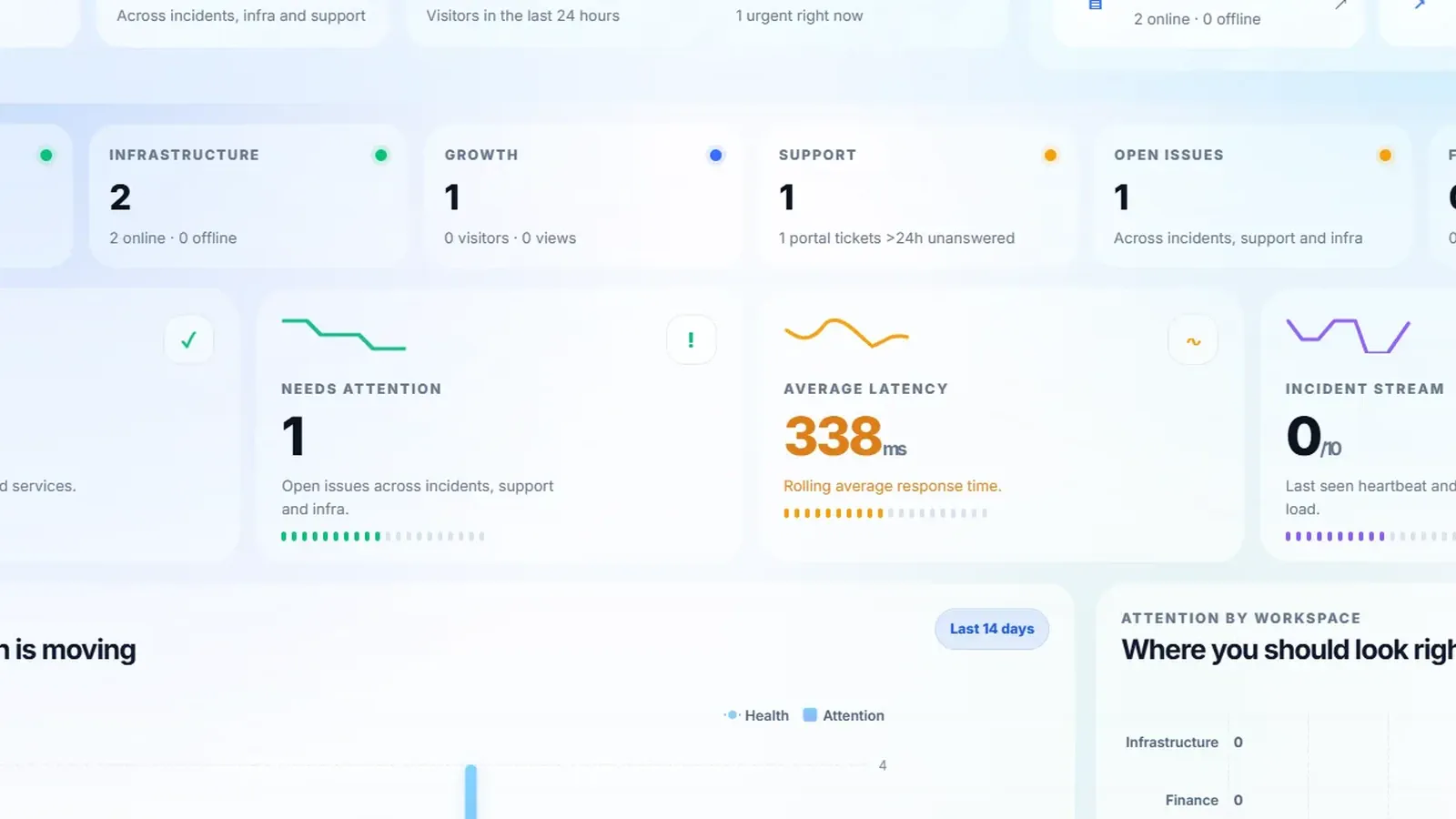The height and width of the screenshot is (819, 1456).
Task: Click the checkmark icon button
Action: pos(188,340)
